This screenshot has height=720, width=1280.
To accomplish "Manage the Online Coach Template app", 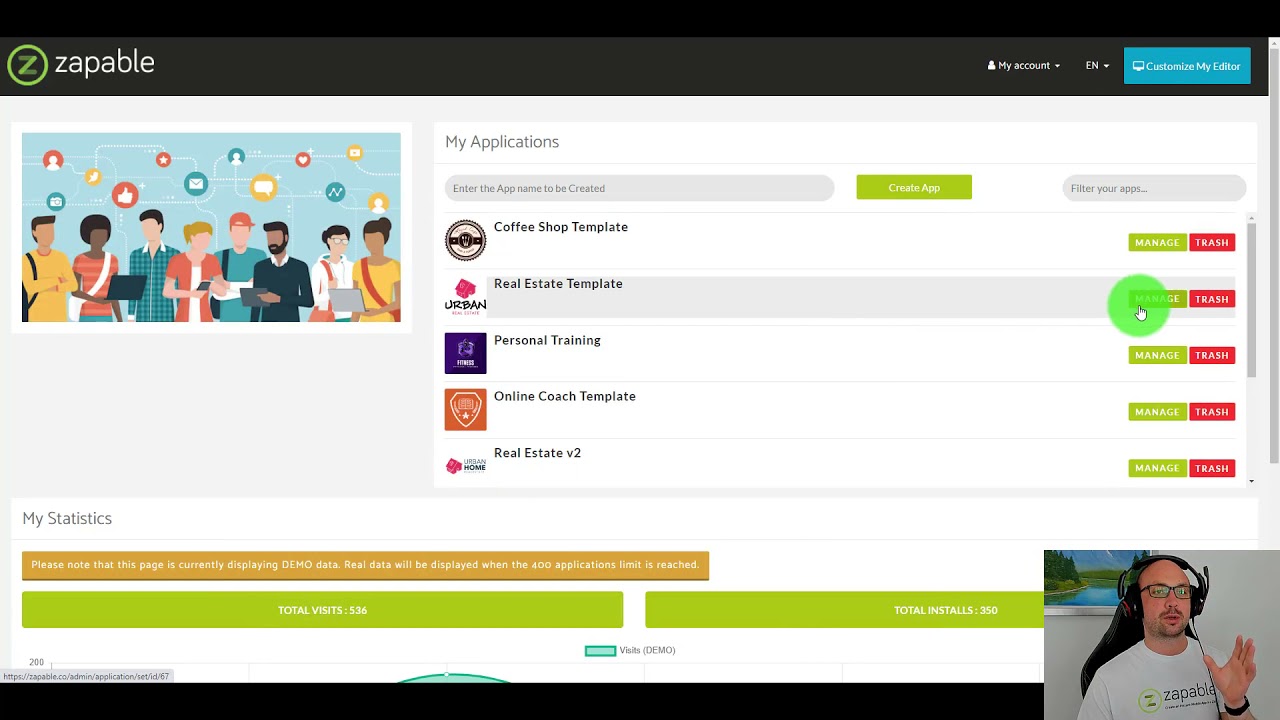I will pyautogui.click(x=1157, y=412).
